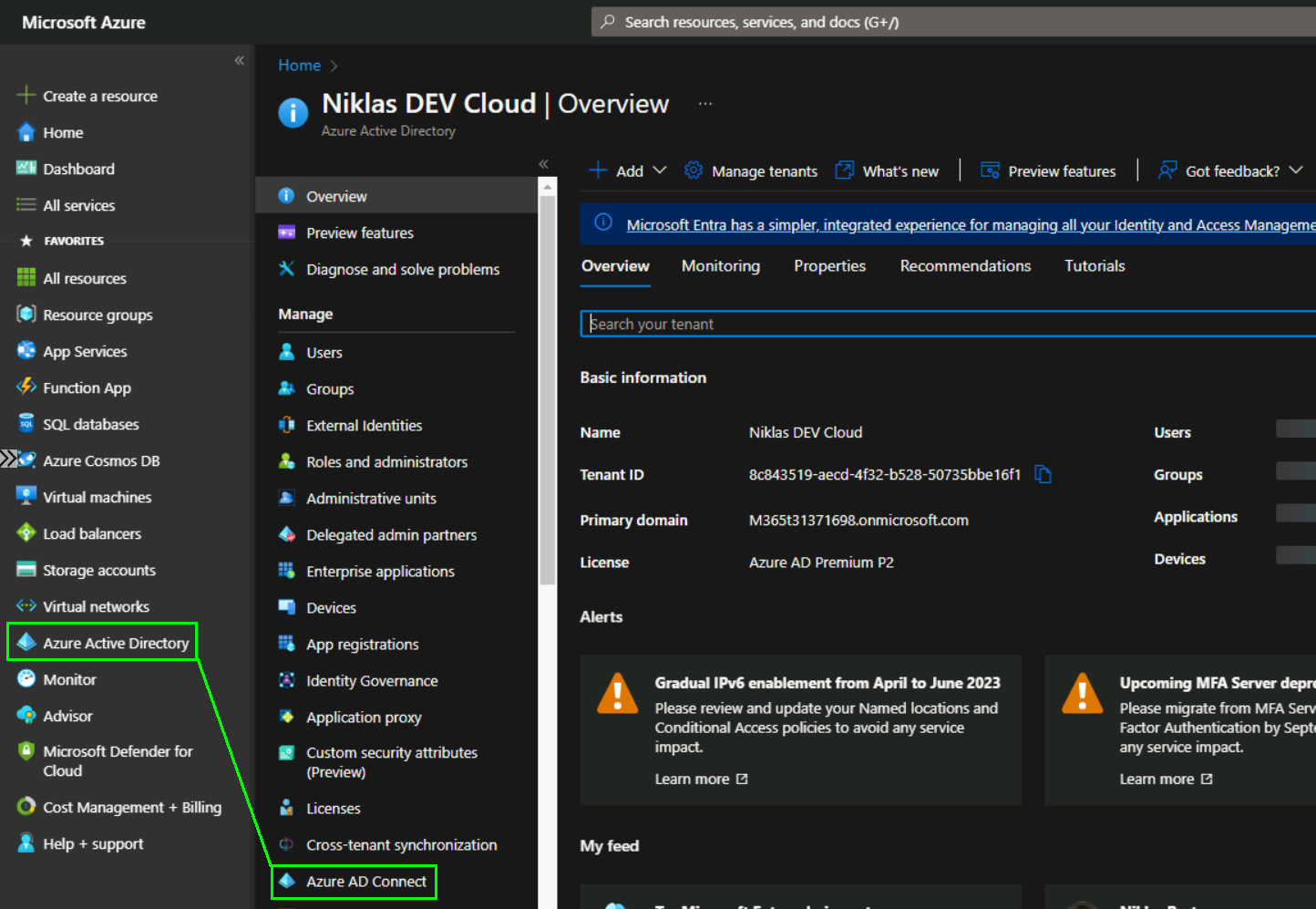
Task: Click the SQL databases icon
Action: (26, 423)
